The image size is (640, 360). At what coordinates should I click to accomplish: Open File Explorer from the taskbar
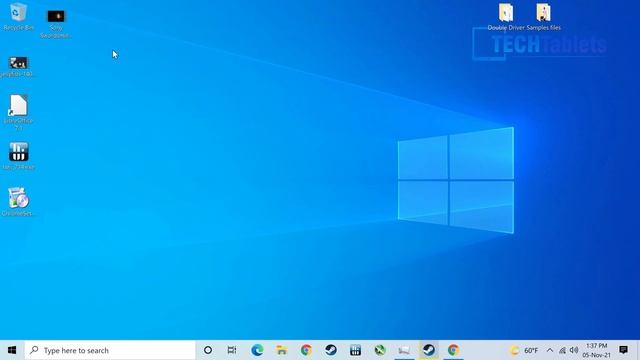coord(282,350)
